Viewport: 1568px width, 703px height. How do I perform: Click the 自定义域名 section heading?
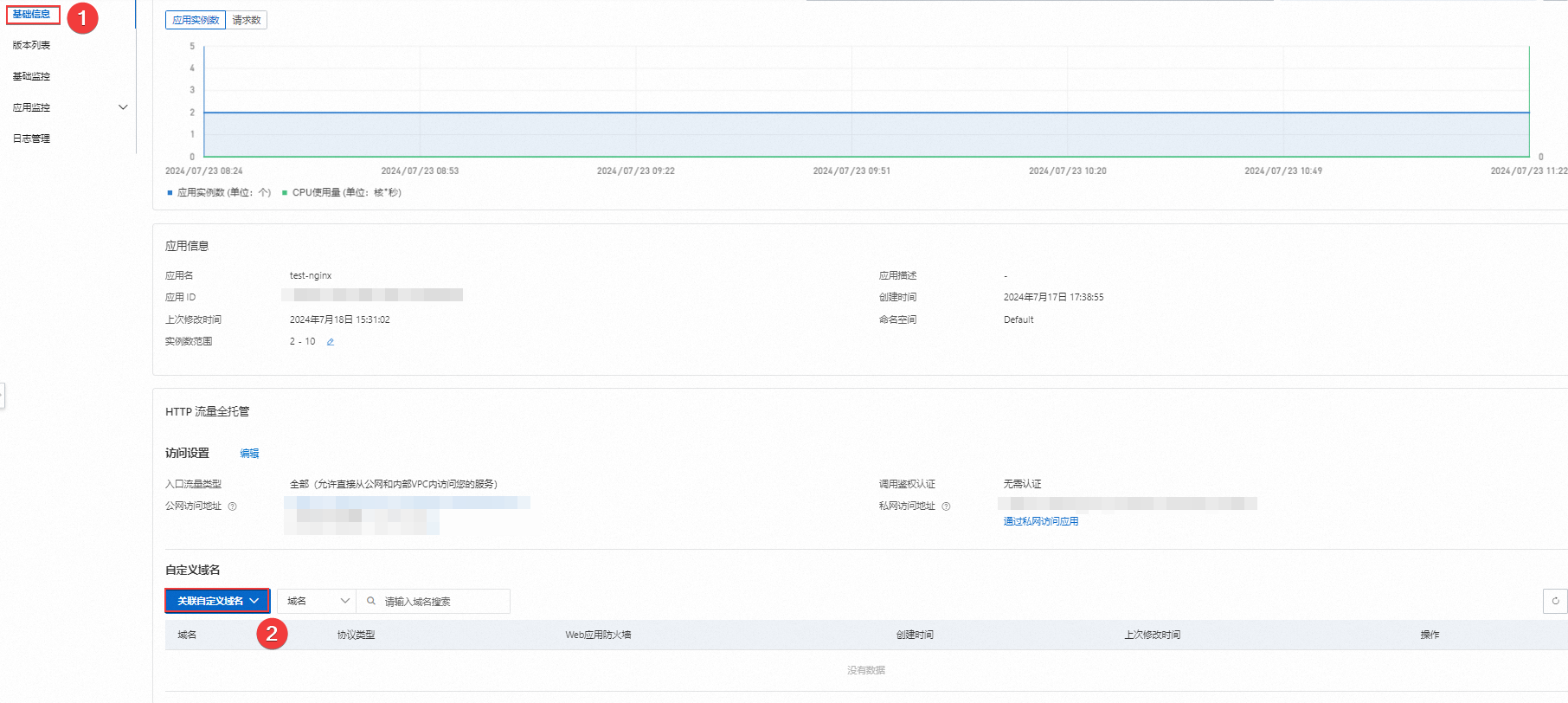pos(193,570)
